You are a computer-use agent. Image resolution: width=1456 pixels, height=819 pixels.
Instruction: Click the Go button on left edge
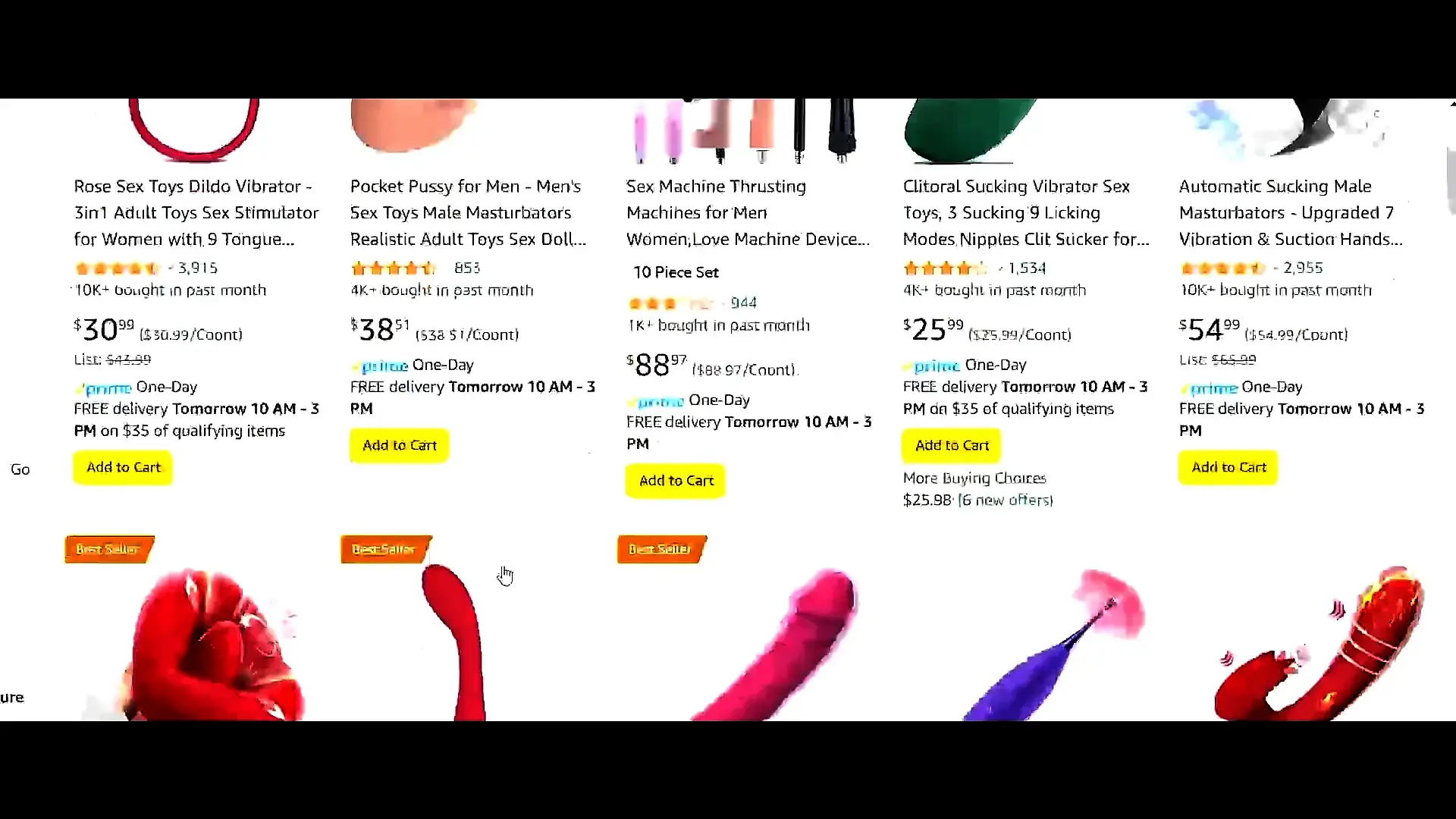[20, 469]
